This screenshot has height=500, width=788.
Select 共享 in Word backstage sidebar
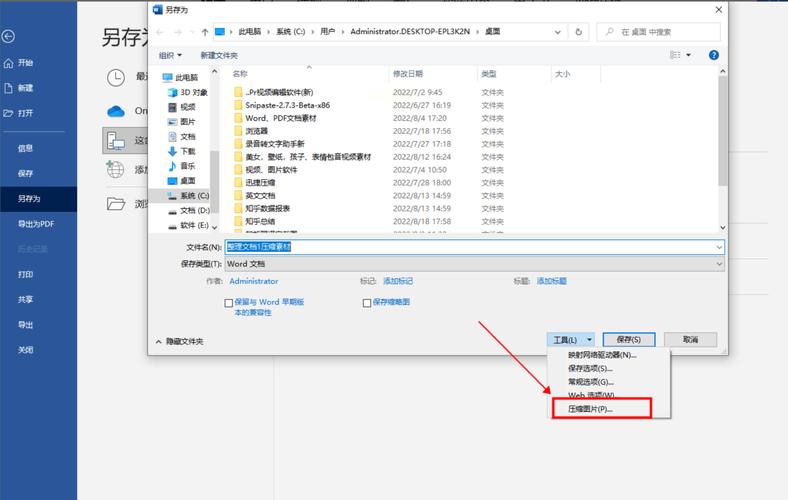pyautogui.click(x=25, y=299)
